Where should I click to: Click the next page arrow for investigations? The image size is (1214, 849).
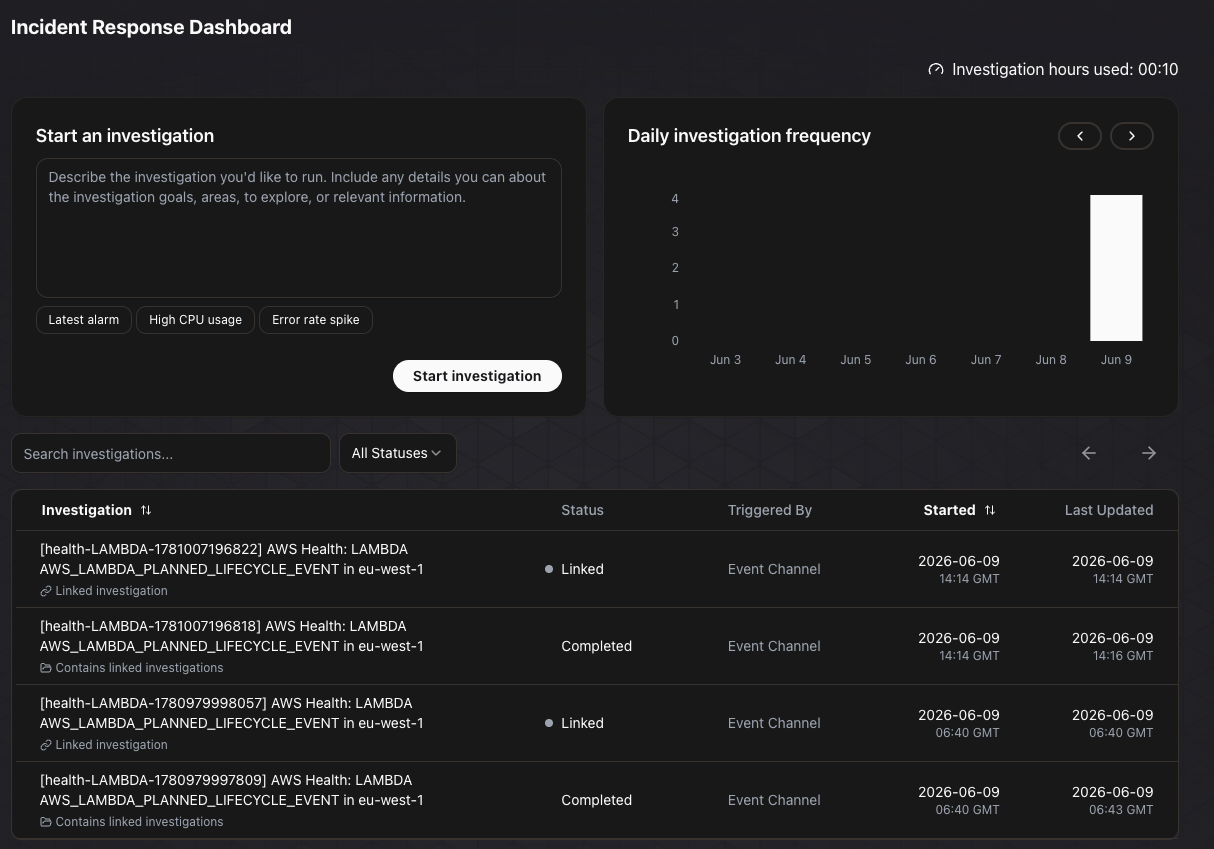[x=1149, y=453]
